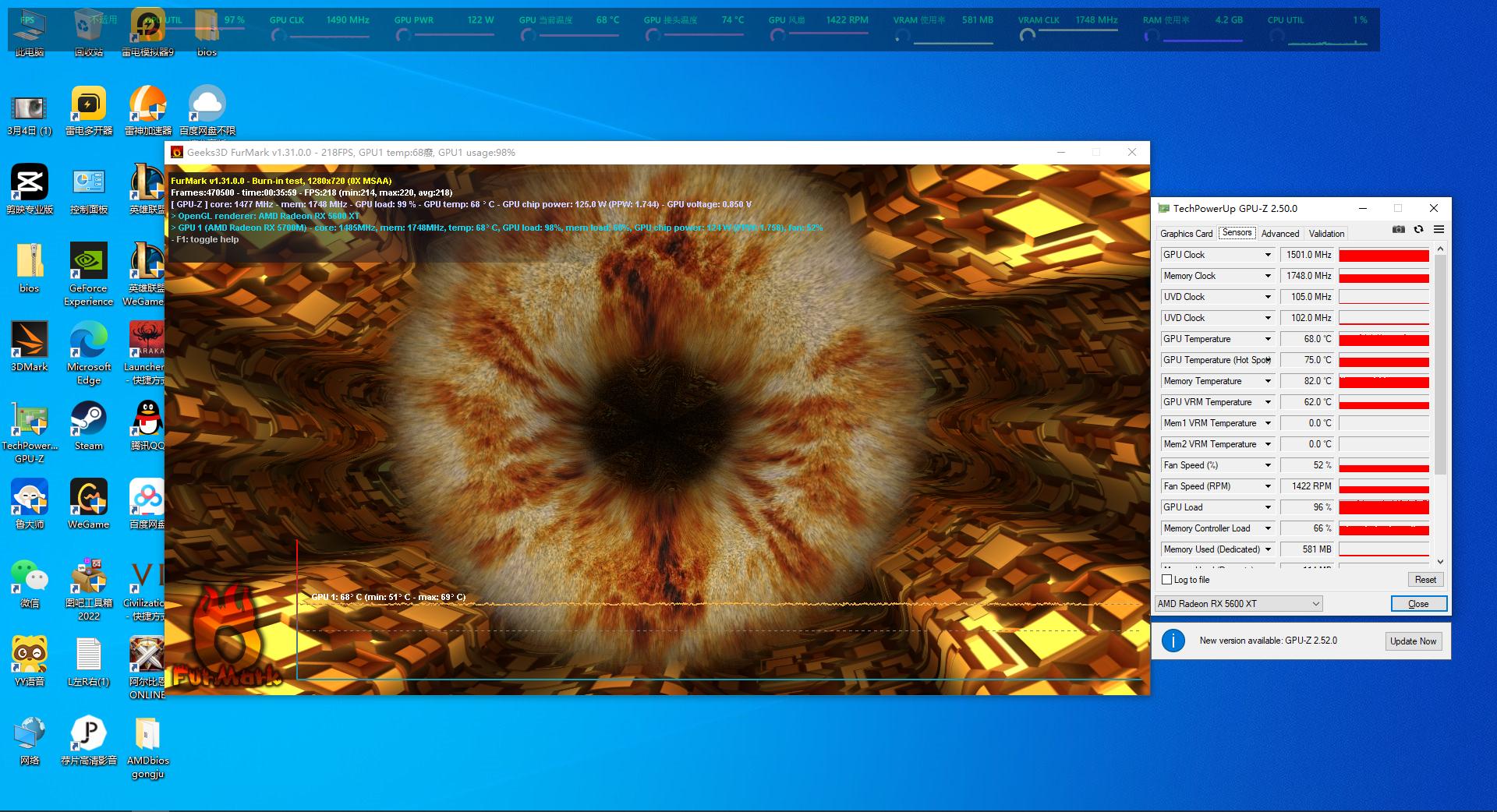Enable the Log to file checkbox
The image size is (1497, 812).
pyautogui.click(x=1167, y=580)
